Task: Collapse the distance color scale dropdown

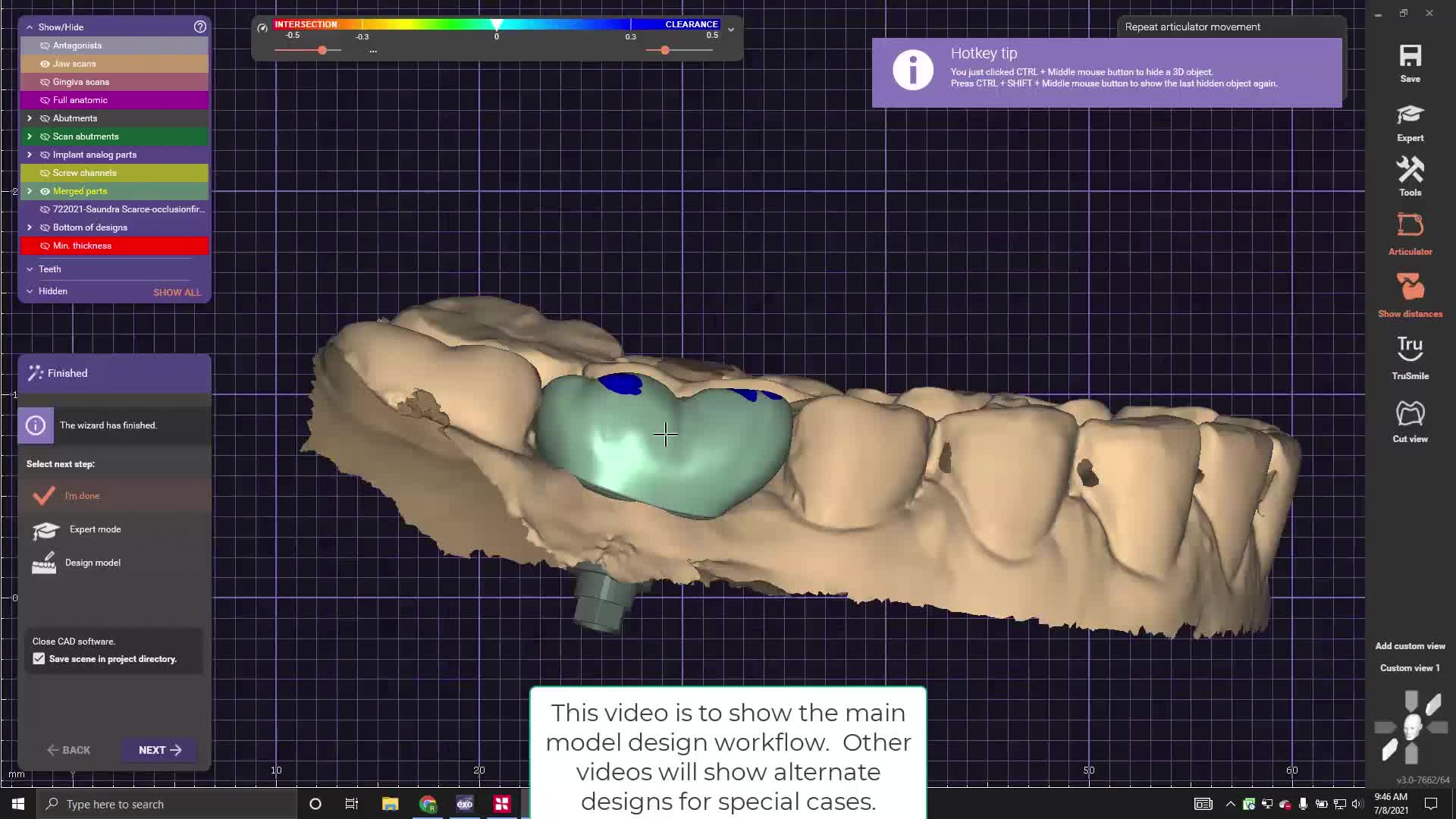Action: pos(730,30)
